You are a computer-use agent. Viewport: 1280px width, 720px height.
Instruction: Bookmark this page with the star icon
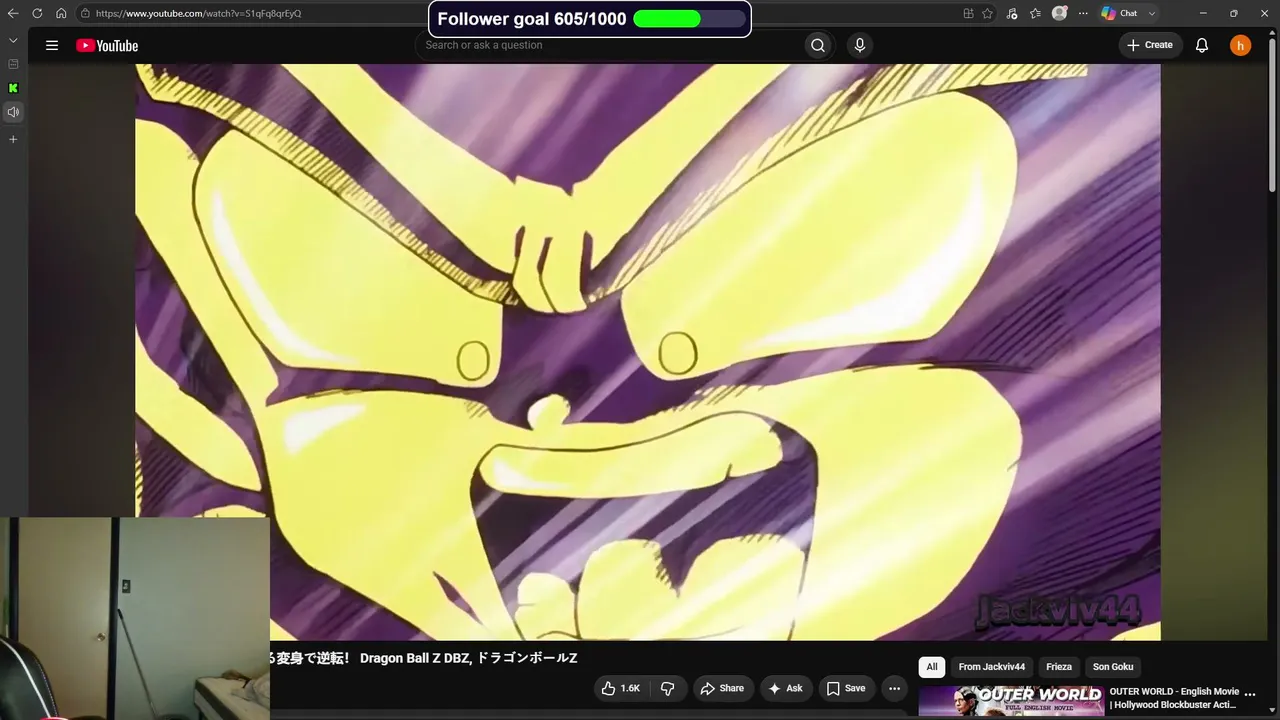(988, 13)
